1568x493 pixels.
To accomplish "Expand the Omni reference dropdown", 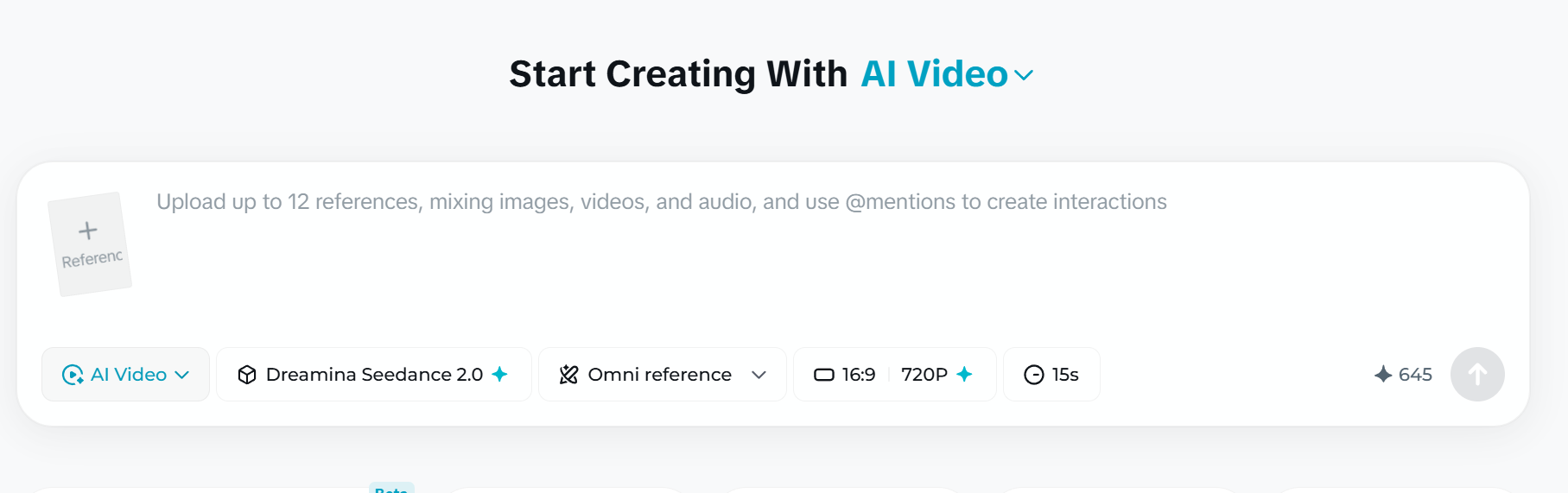I will pos(662,375).
